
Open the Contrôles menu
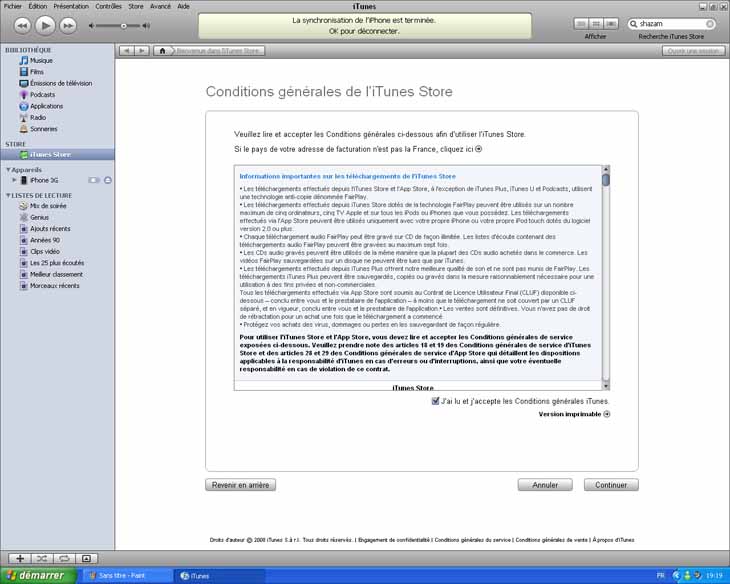(108, 6)
